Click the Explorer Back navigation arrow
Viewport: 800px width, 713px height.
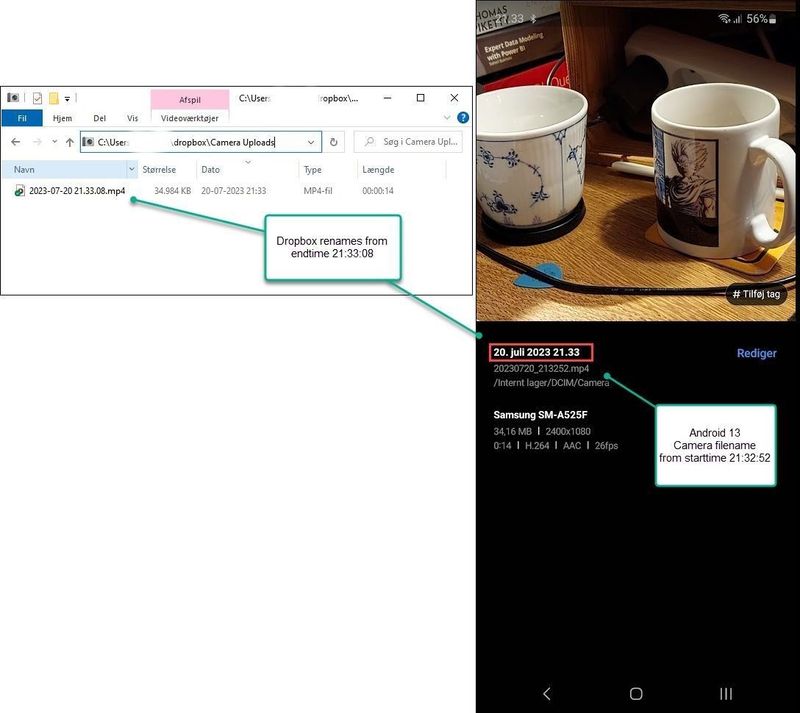[15, 142]
